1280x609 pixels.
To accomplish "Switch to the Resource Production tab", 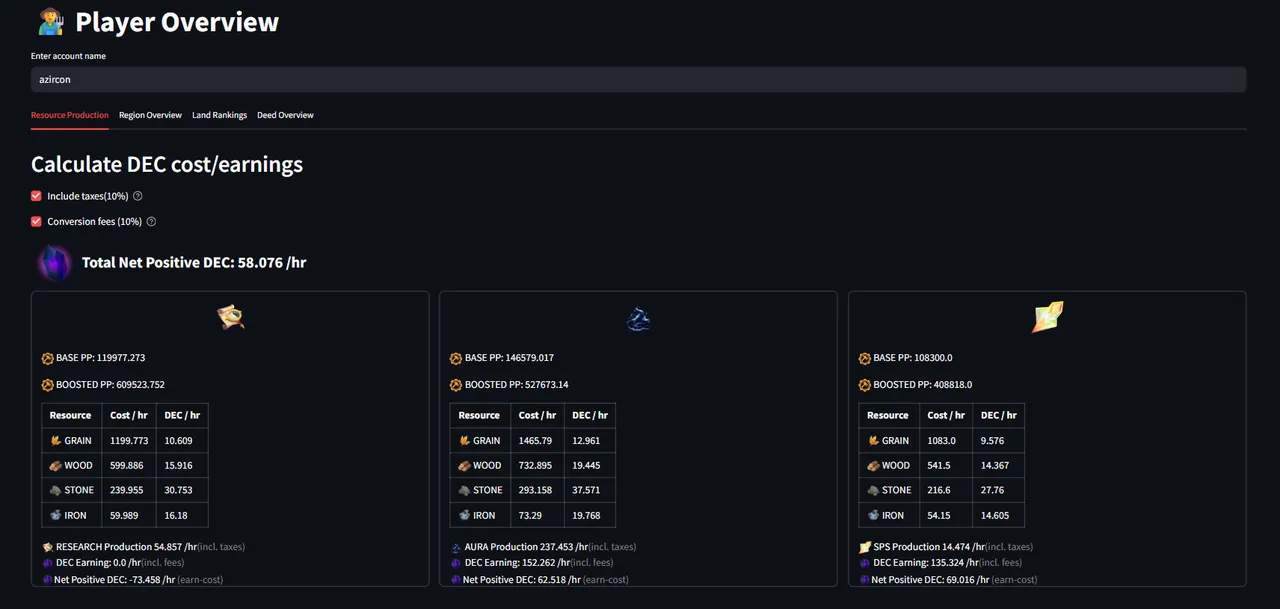I will (70, 115).
